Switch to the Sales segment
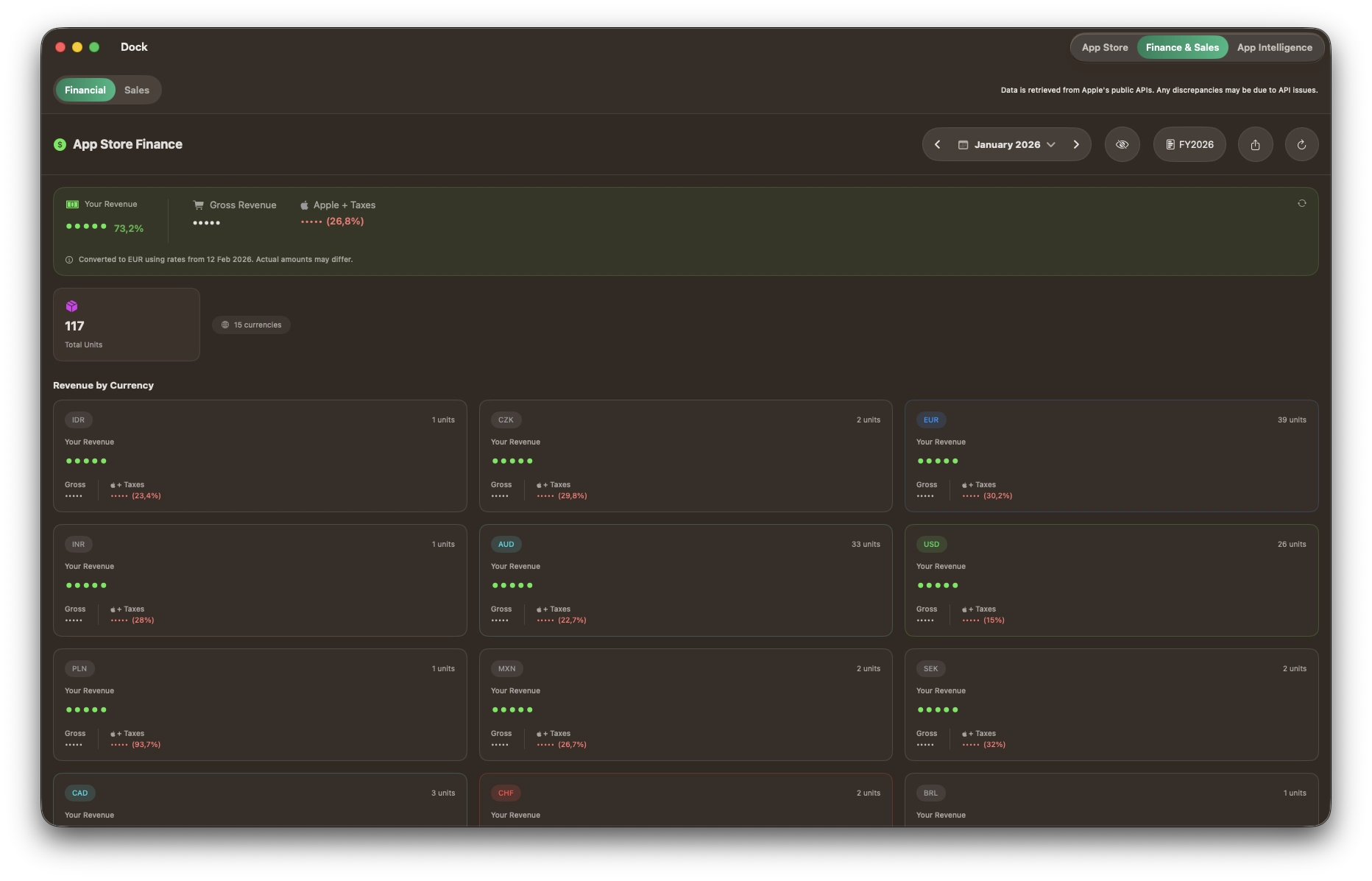Screen dimensions: 1372x881 click(x=136, y=90)
